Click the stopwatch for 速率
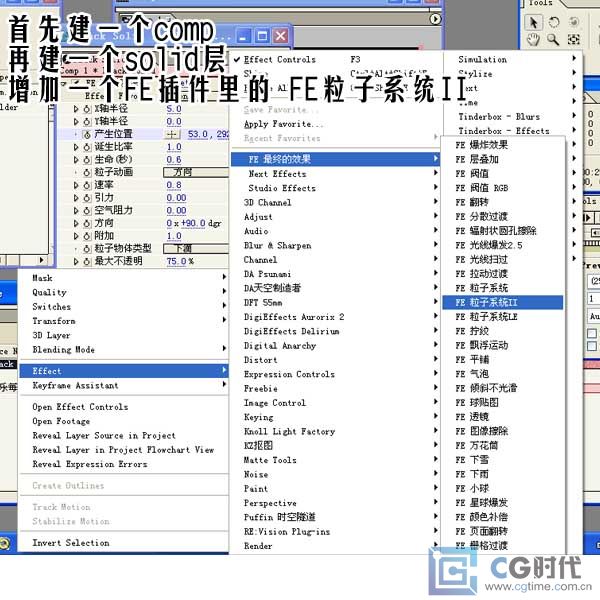 (x=87, y=185)
